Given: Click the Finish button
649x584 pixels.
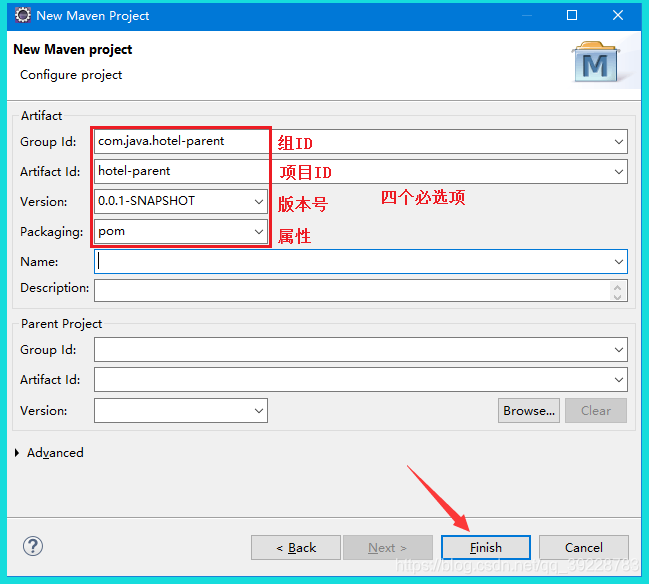Looking at the screenshot, I should pos(486,548).
